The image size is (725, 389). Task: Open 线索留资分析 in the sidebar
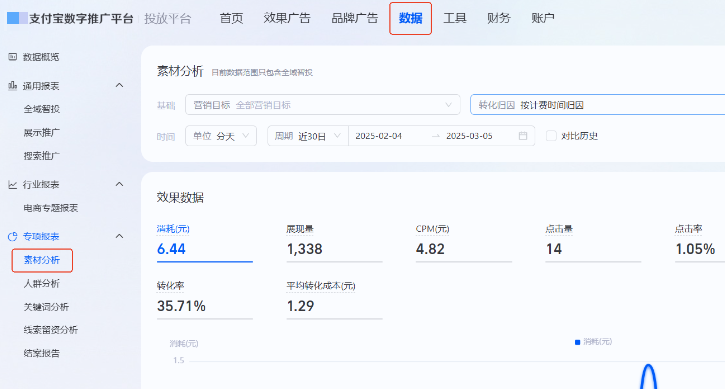coord(51,330)
